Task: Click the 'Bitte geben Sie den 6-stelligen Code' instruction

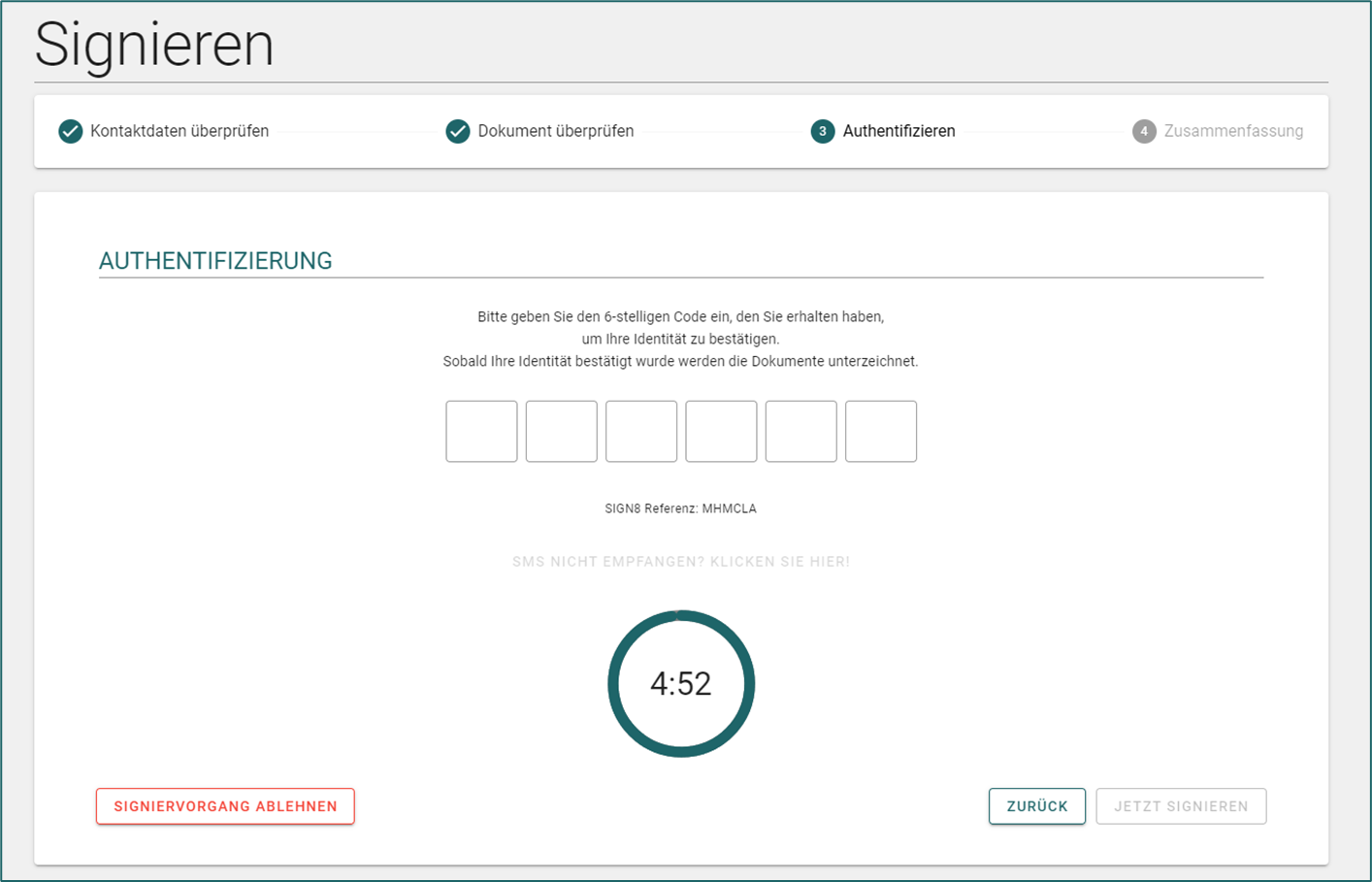Action: [680, 316]
